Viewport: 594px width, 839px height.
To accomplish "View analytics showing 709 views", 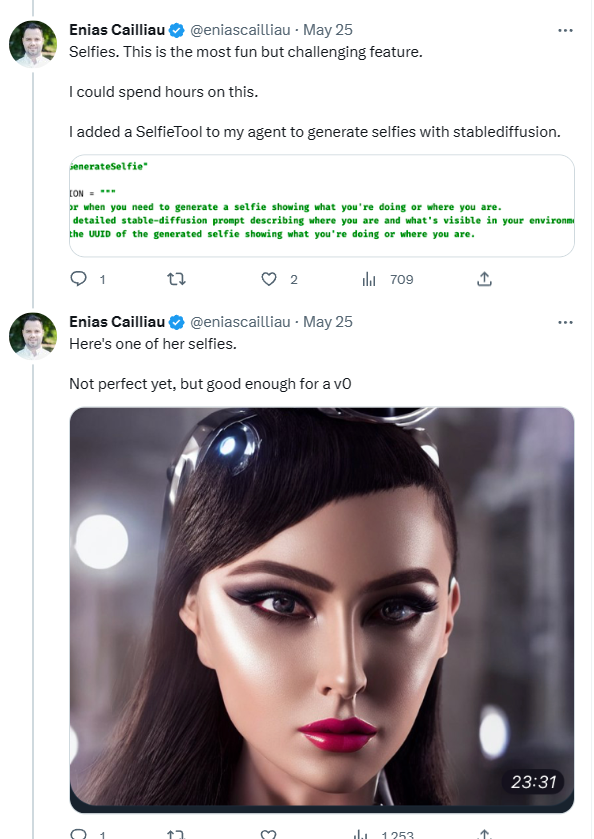I will click(x=388, y=279).
